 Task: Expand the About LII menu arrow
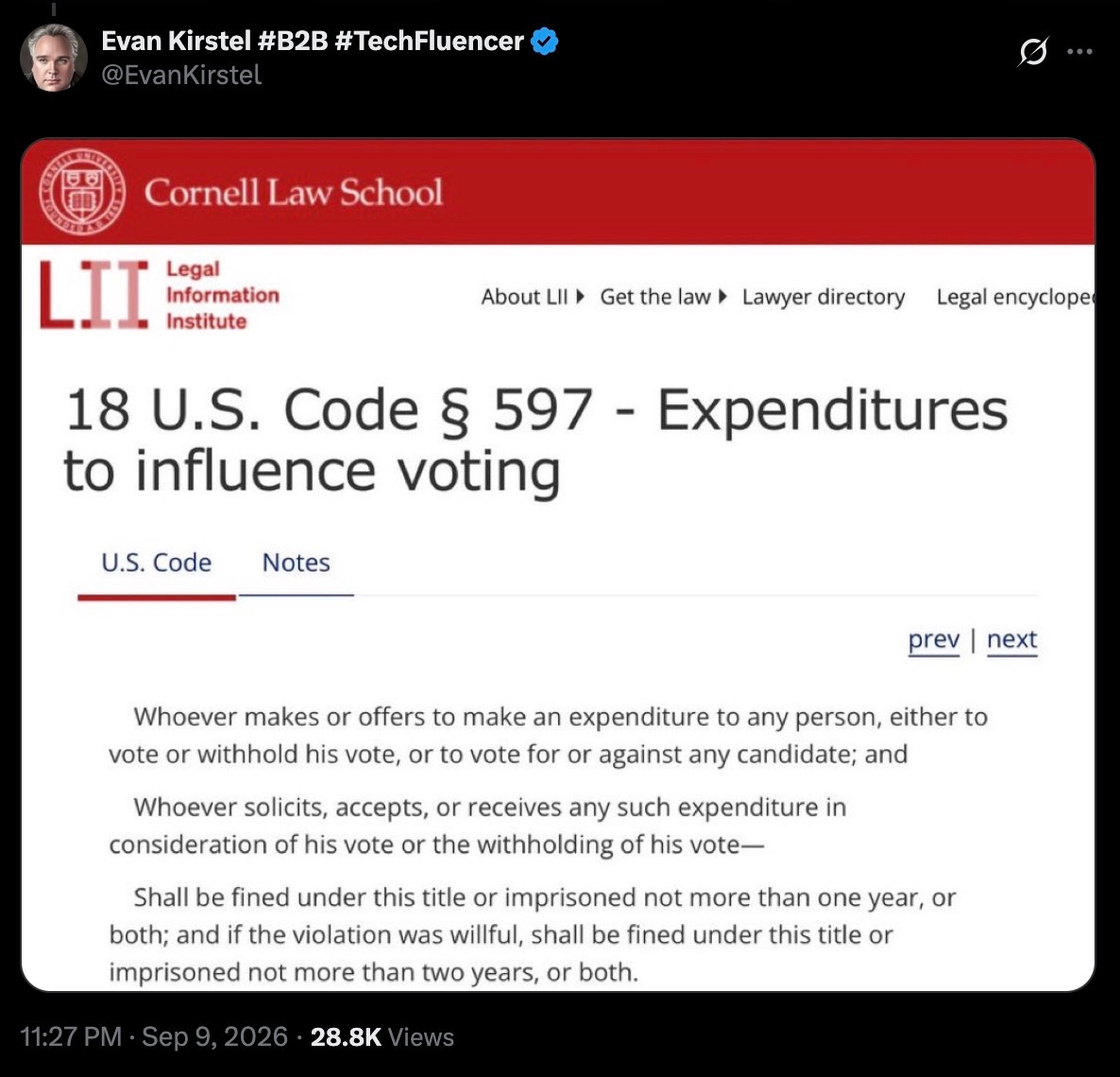click(580, 296)
